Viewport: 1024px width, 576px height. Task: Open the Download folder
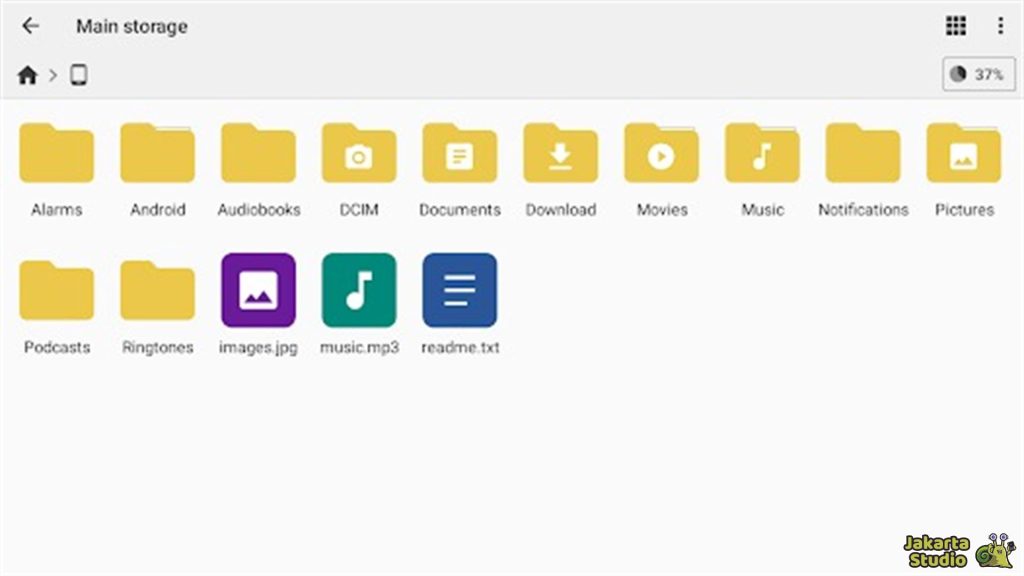click(x=560, y=155)
